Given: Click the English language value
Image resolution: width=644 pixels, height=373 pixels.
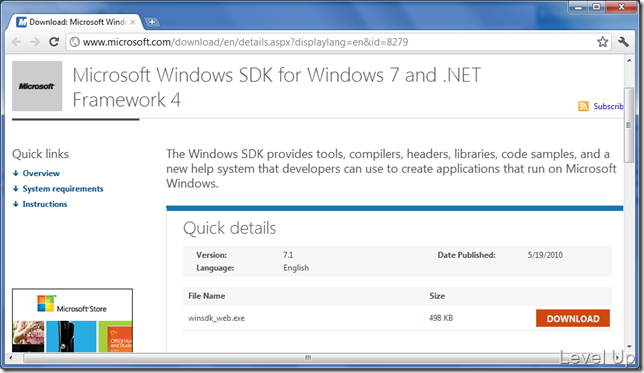Looking at the screenshot, I should [296, 268].
